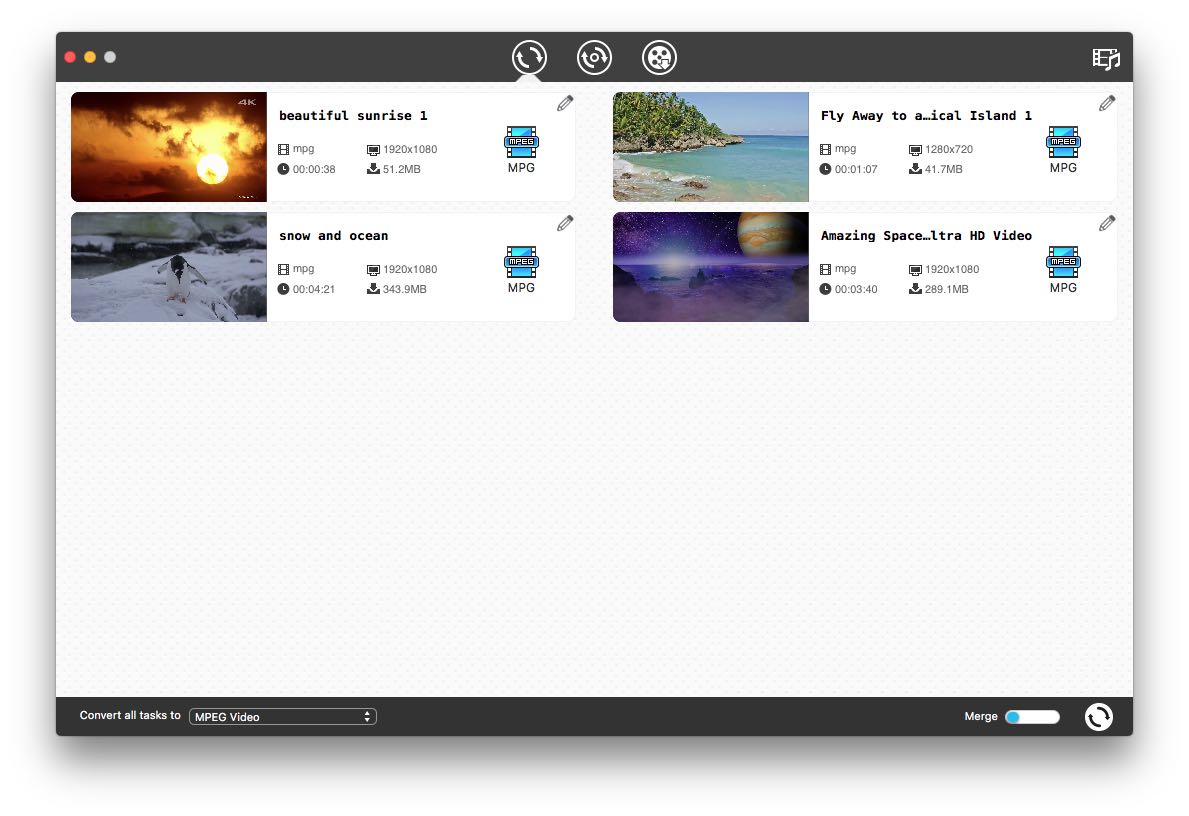
Task: Choose MPG output format for Fly Away video
Action: [x=1063, y=150]
